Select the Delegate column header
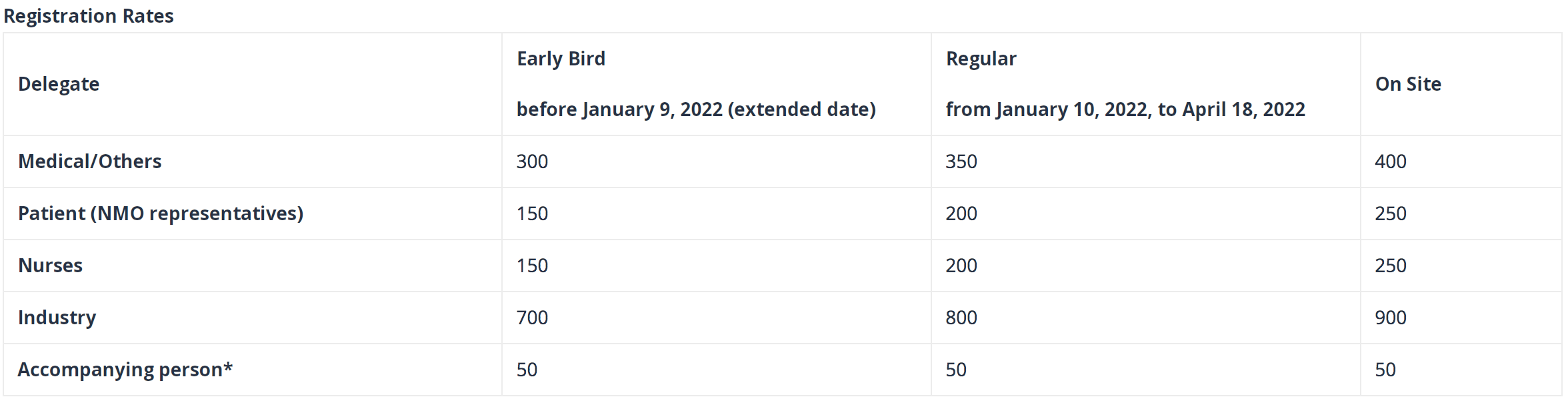The width and height of the screenshot is (1568, 403). pos(59,84)
